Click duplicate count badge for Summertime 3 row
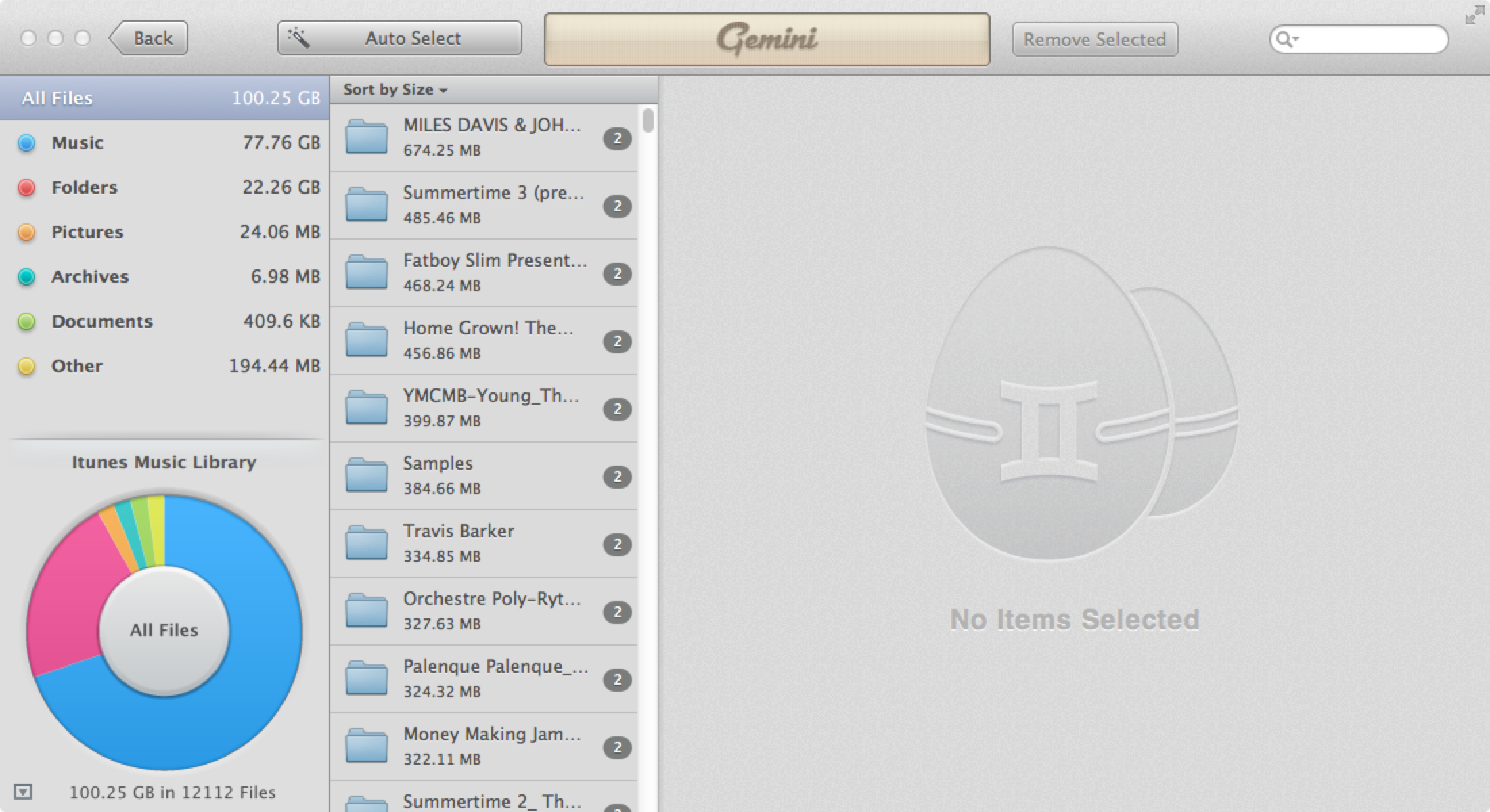Viewport: 1490px width, 812px height. tap(617, 206)
